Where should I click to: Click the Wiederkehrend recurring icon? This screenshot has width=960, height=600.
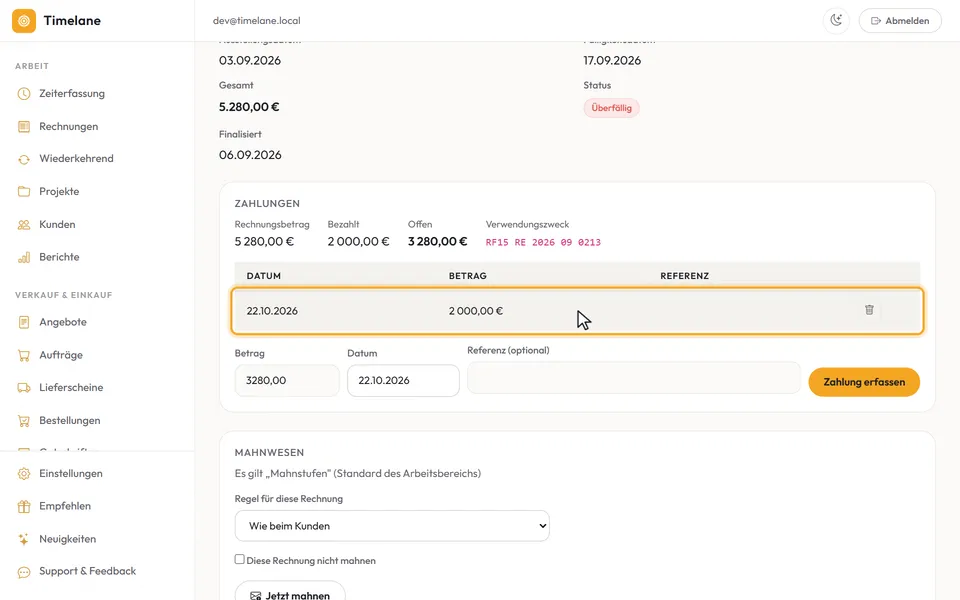(x=24, y=159)
